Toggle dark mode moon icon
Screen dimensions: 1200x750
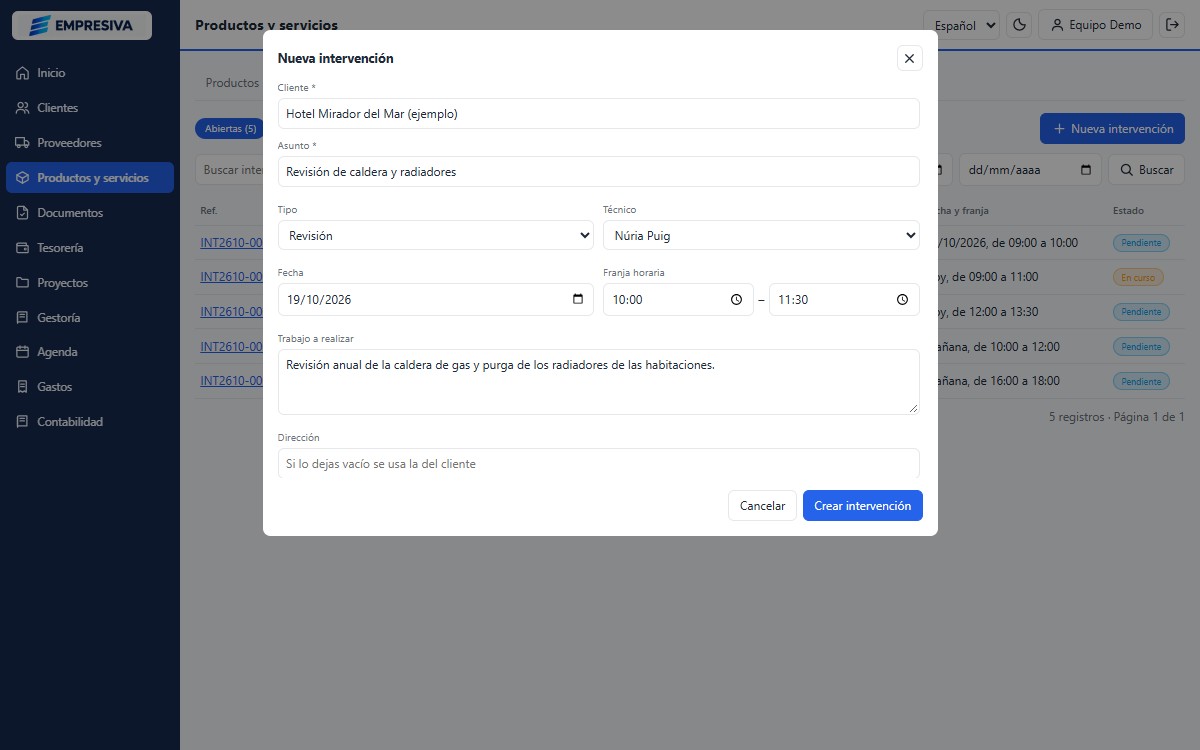[1019, 25]
